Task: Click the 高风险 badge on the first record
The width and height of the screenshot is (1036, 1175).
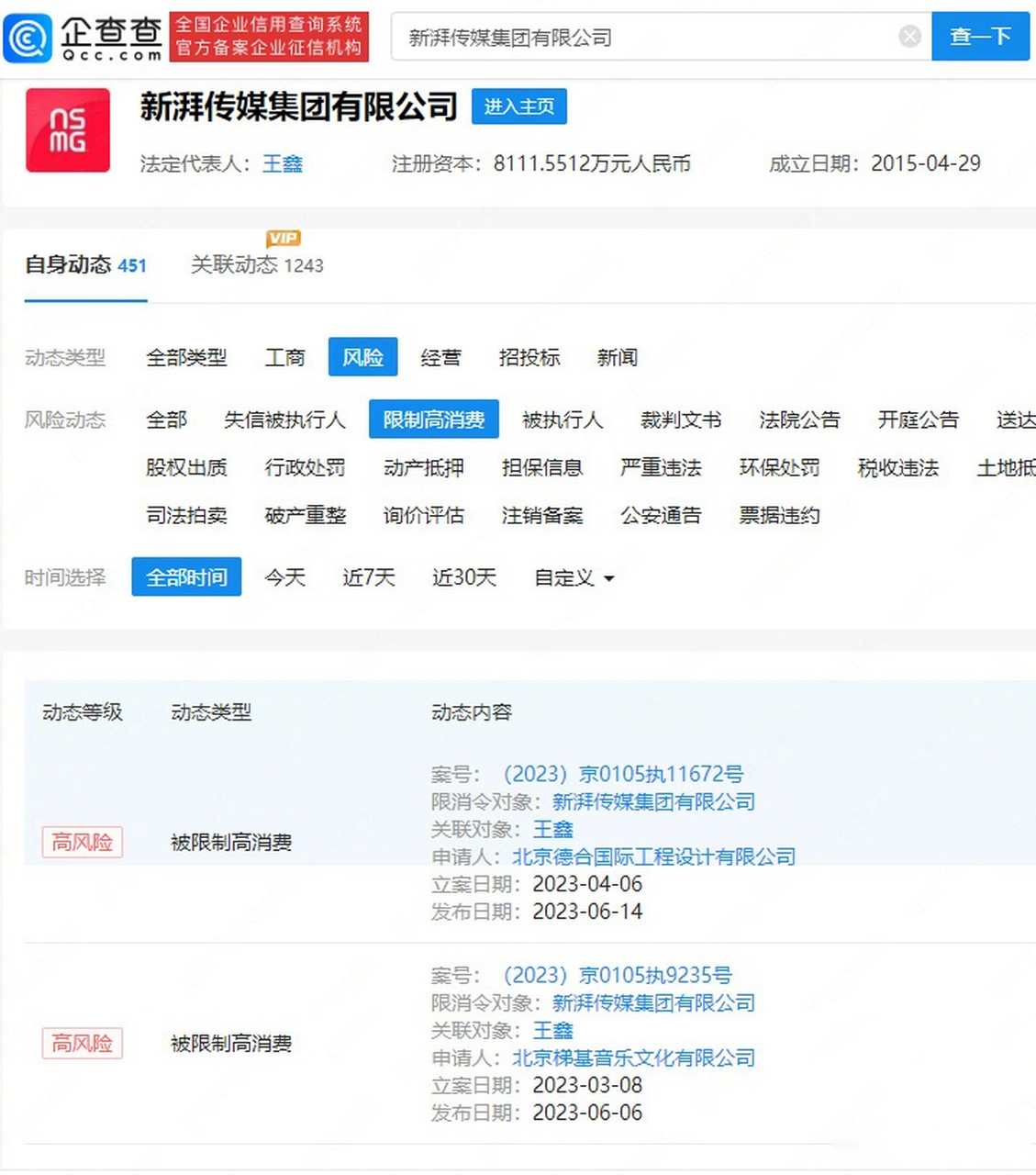Action: point(82,842)
